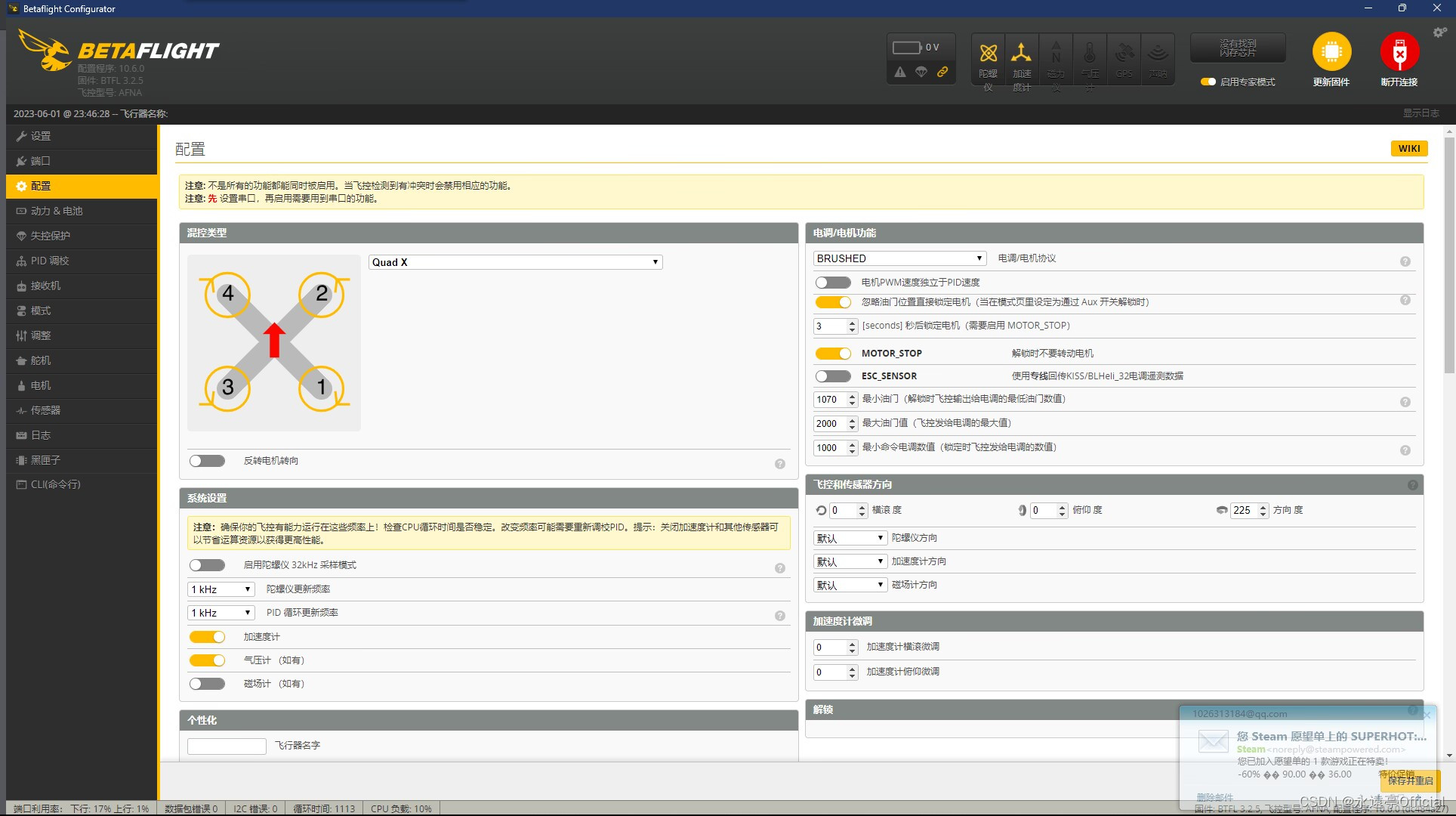Click the settings gear icon at top right

[1439, 32]
